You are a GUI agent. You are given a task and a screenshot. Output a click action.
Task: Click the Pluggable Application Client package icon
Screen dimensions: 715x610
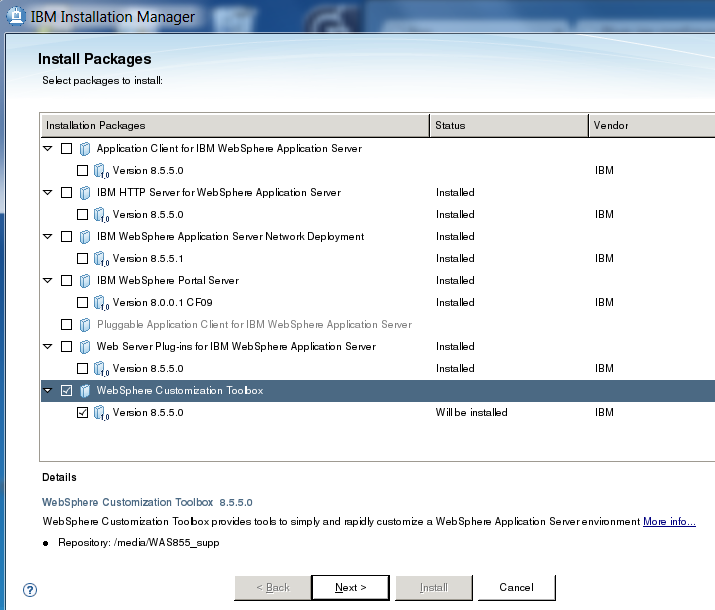pyautogui.click(x=85, y=325)
